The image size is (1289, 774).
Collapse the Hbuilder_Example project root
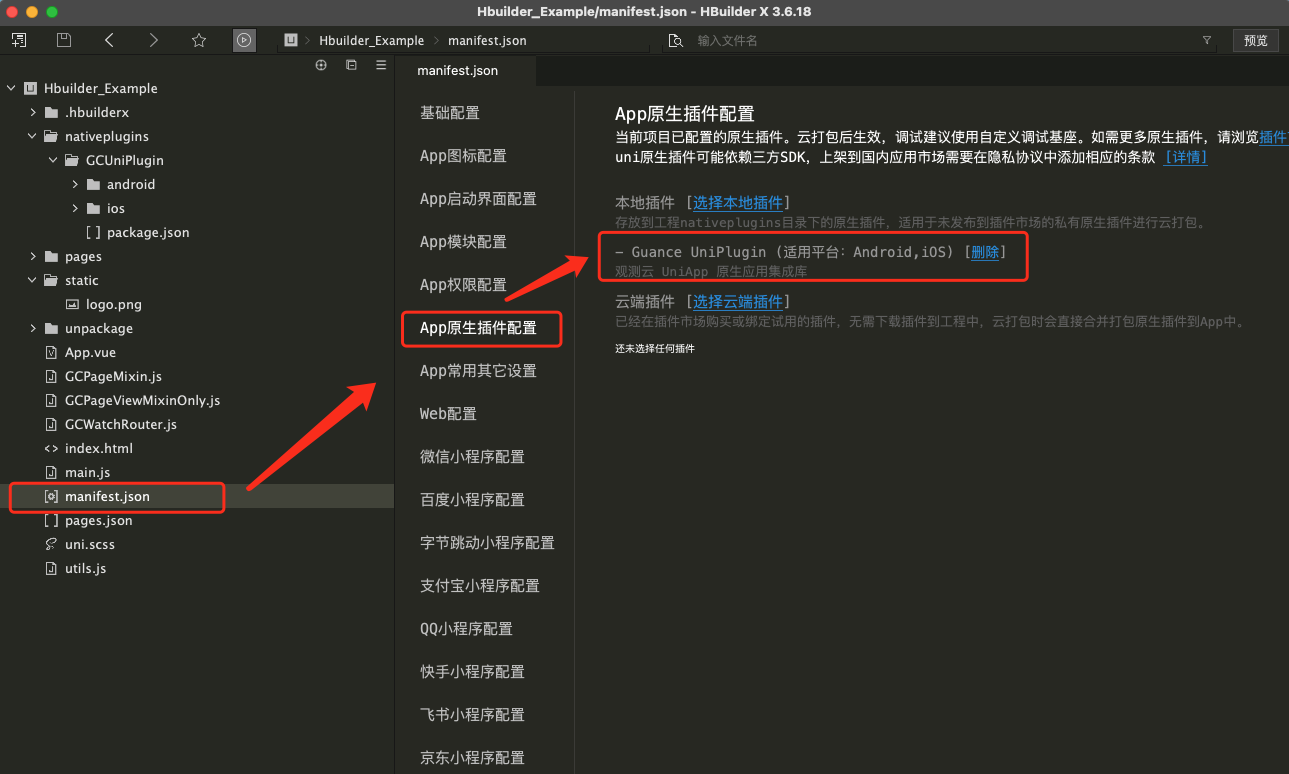click(11, 88)
